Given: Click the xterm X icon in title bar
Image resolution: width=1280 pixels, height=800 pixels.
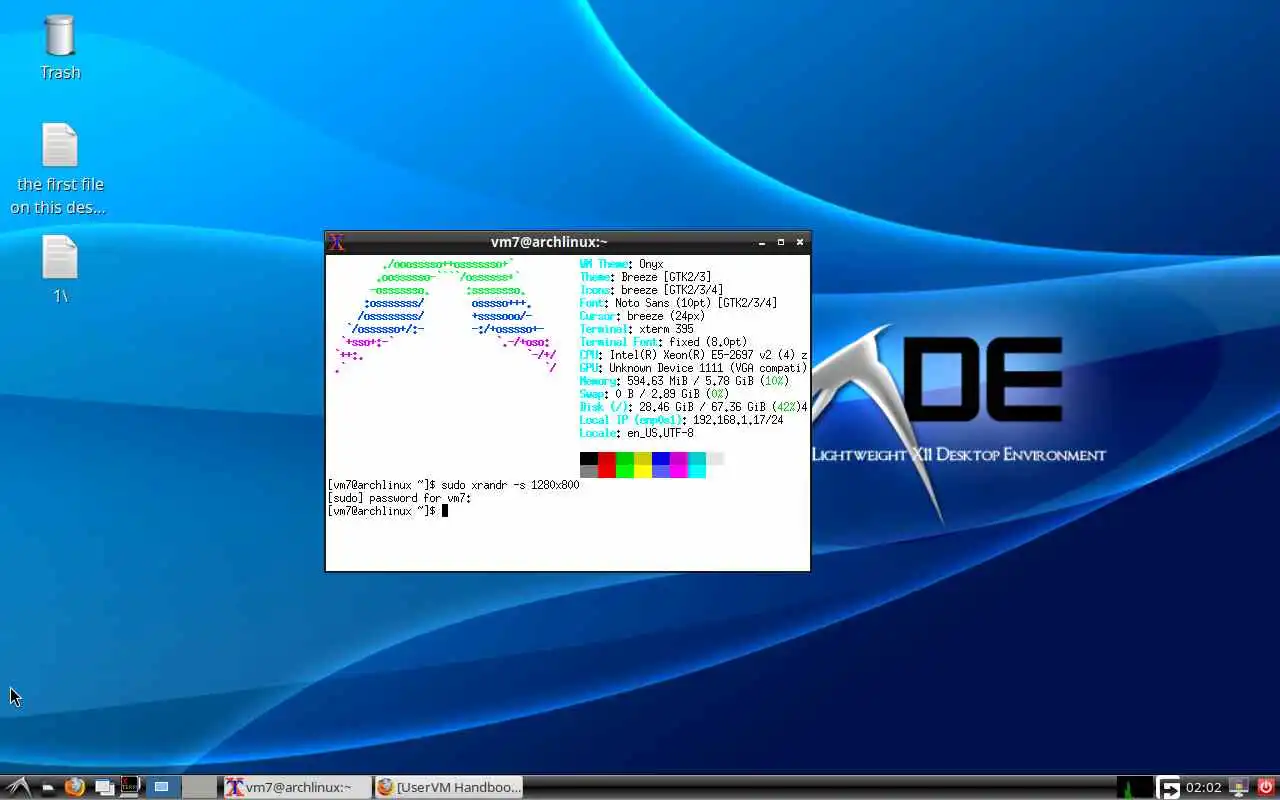Looking at the screenshot, I should tap(337, 242).
